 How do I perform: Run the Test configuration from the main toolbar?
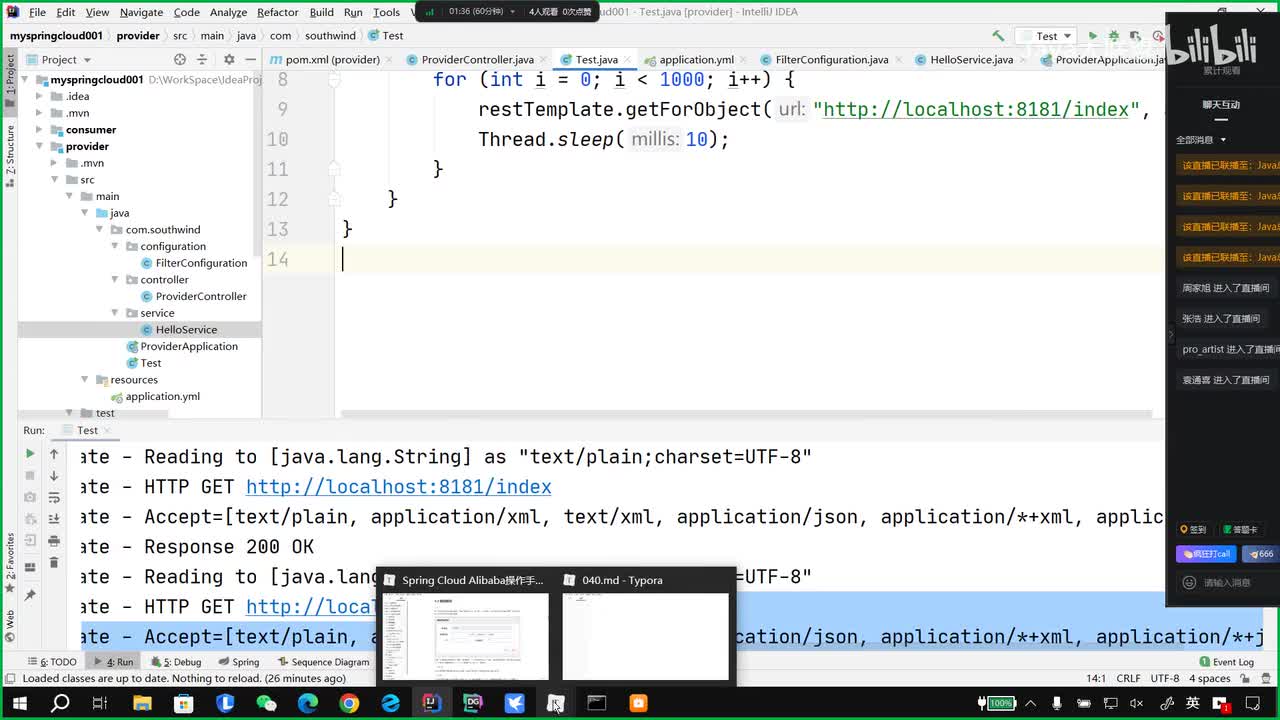point(1092,36)
